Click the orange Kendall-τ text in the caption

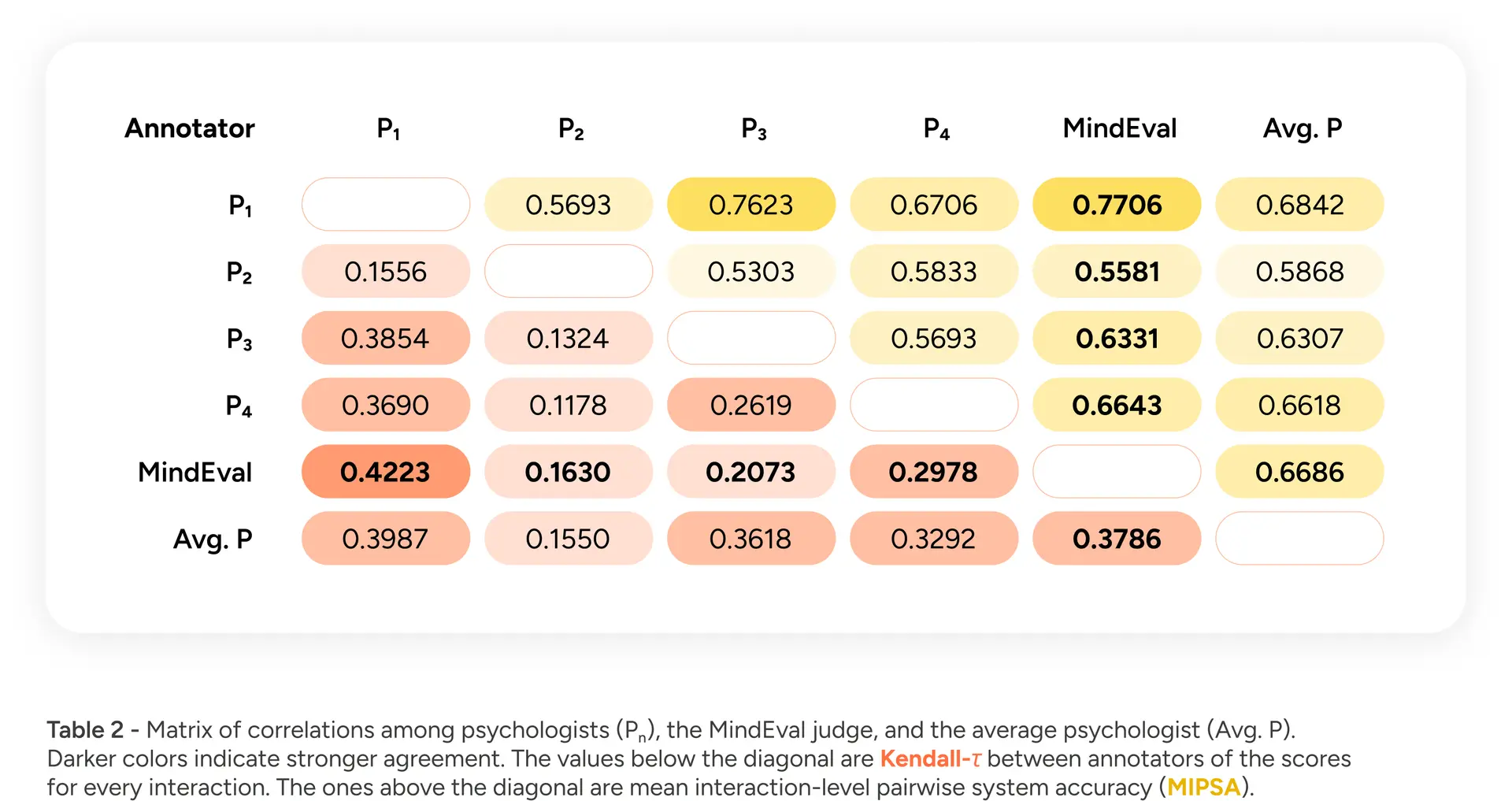(x=930, y=758)
